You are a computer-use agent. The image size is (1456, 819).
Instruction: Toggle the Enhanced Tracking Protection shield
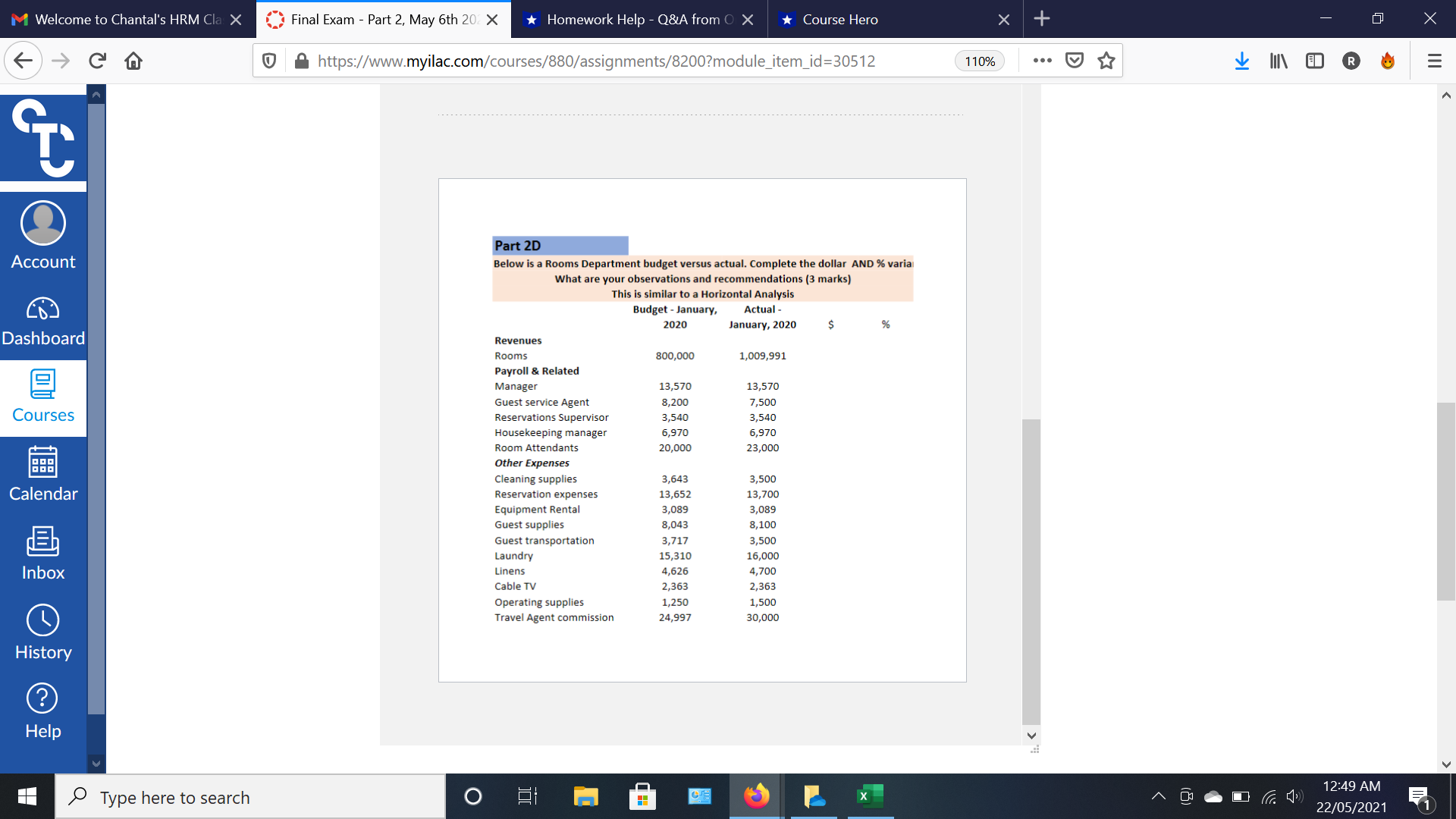(269, 61)
